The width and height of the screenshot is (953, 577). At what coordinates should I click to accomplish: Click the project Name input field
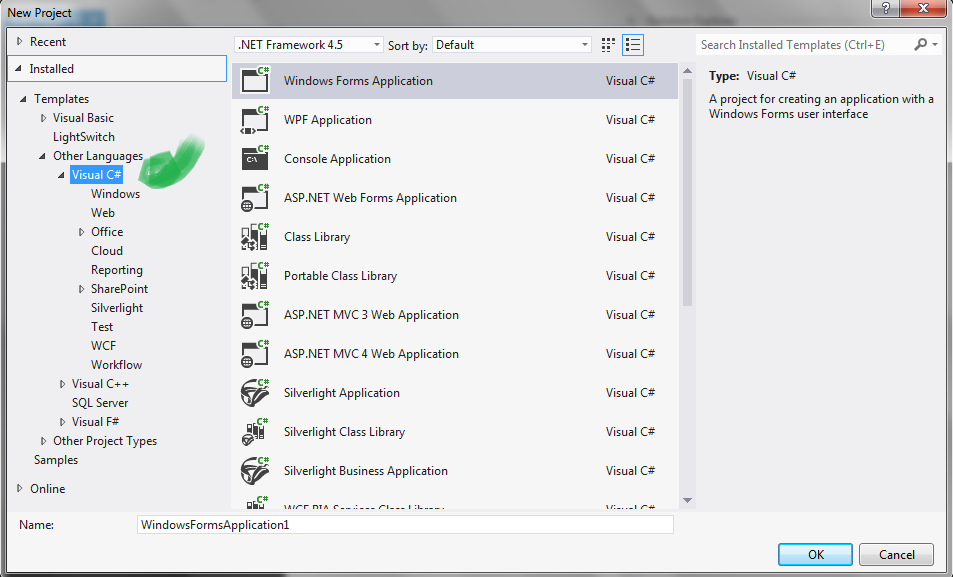point(405,525)
